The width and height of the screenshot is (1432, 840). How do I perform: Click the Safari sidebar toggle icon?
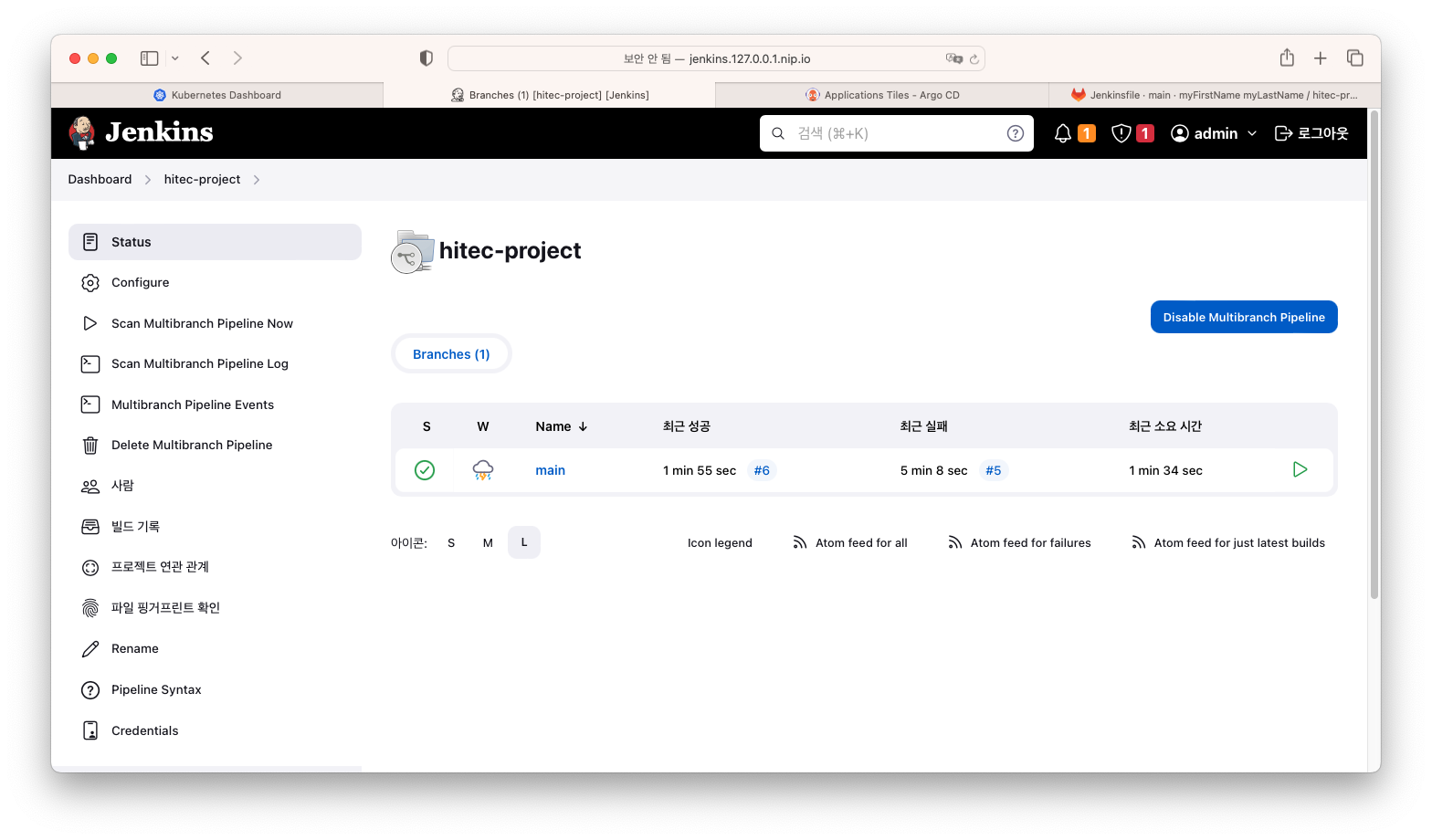[x=149, y=58]
